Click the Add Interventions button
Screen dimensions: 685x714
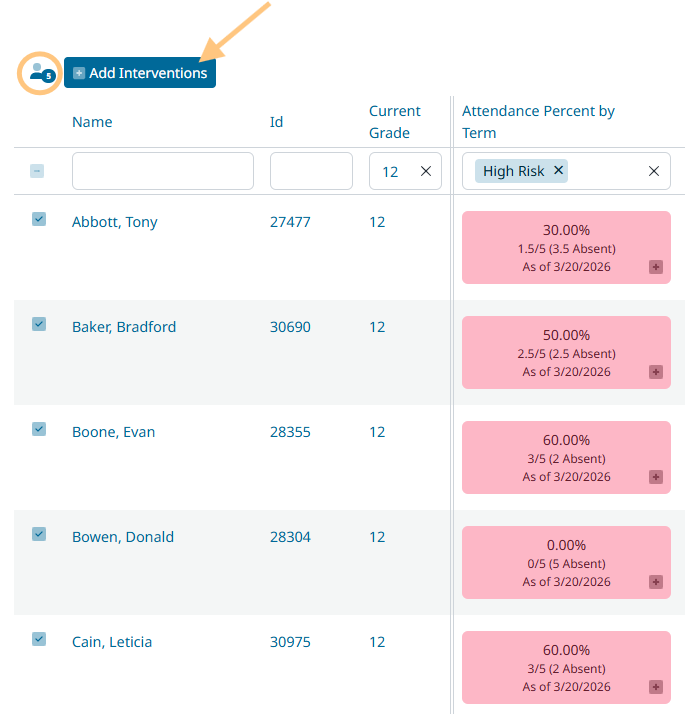[140, 73]
